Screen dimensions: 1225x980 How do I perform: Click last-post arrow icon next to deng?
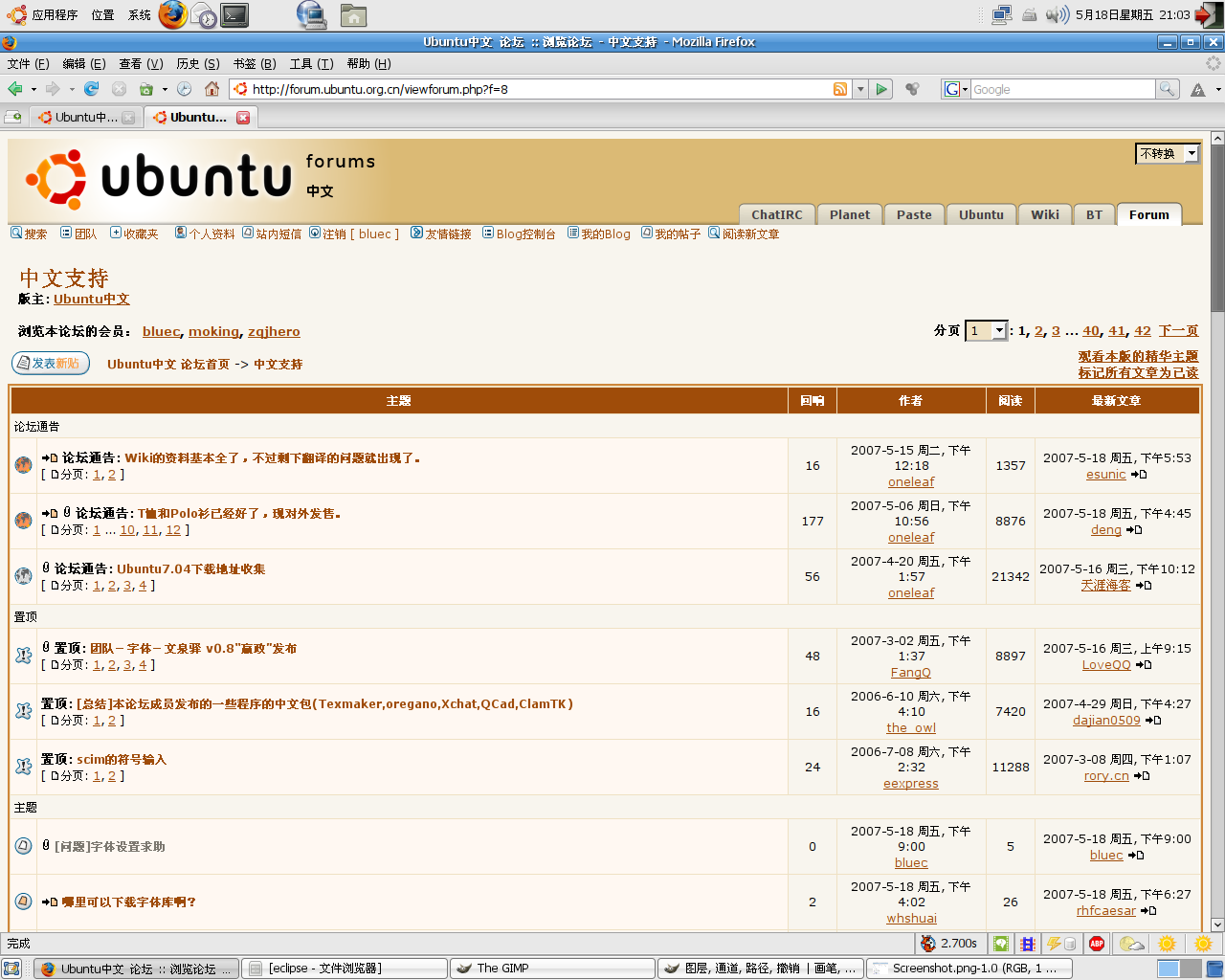point(1134,530)
